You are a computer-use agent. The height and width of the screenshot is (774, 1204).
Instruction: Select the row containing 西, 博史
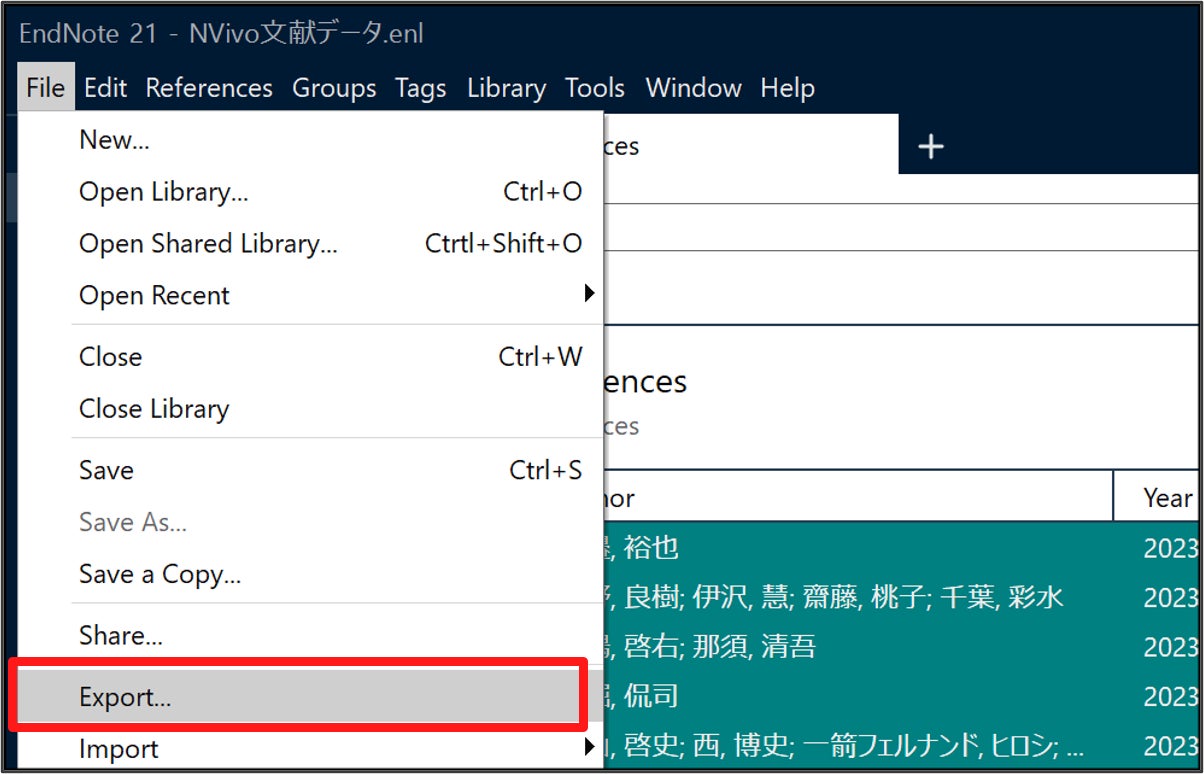tap(901, 746)
